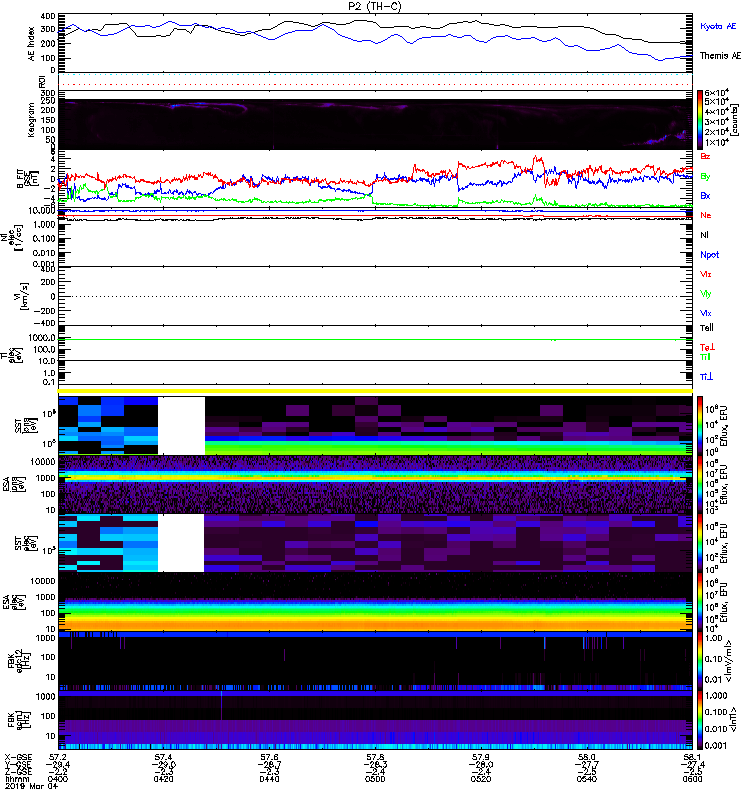Image resolution: width=750 pixels, height=800 pixels.
Task: Select the Themis AE legend label
Action: (720, 56)
